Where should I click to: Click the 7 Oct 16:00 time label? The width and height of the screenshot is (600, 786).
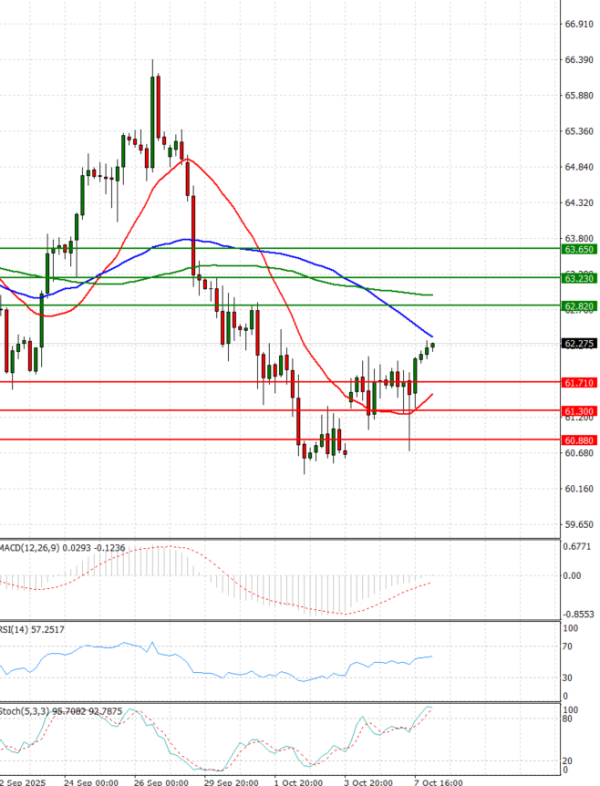pos(438,779)
